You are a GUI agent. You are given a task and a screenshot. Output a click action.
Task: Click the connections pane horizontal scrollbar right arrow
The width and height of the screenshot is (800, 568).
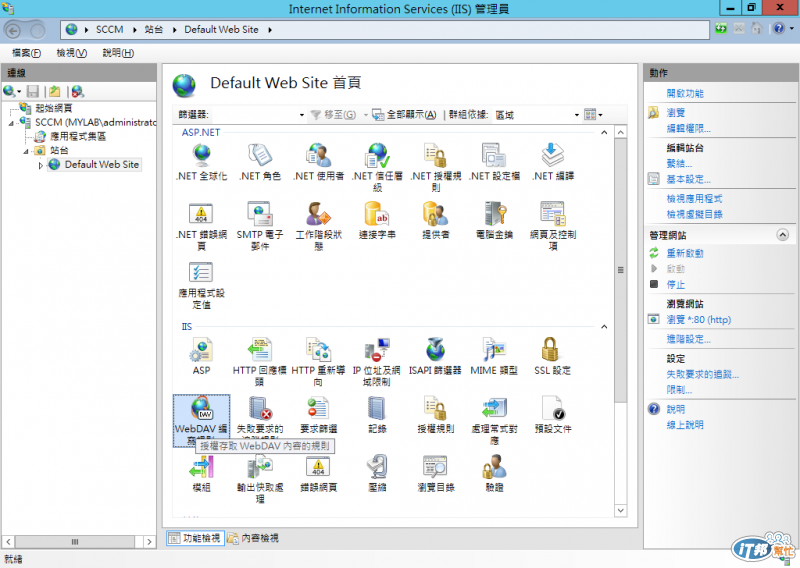coord(149,541)
